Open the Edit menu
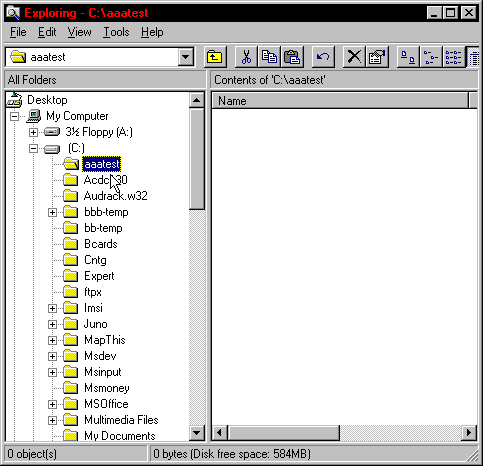The width and height of the screenshot is (483, 466). 47,32
